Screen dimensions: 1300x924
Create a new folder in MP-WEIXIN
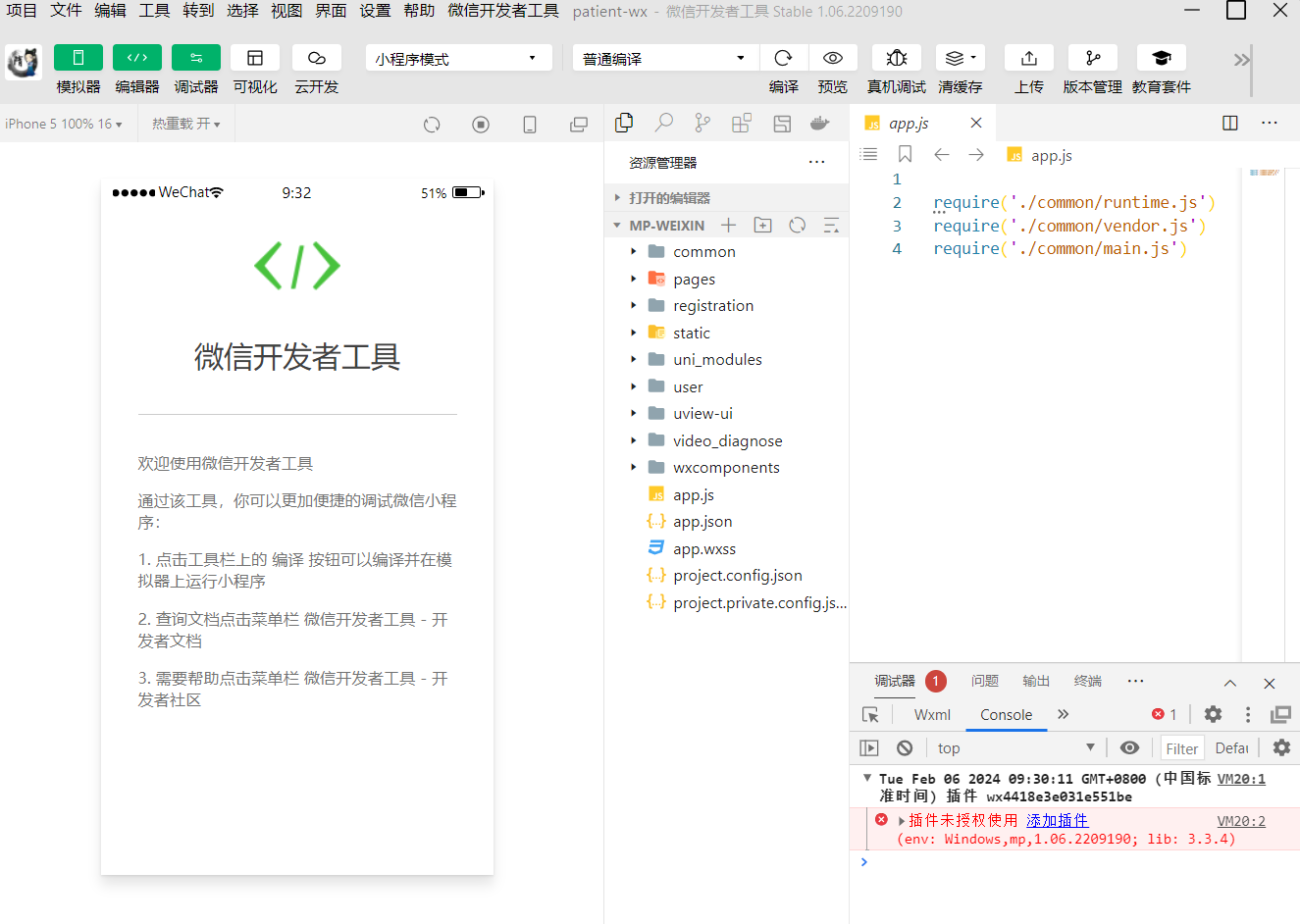tap(762, 226)
